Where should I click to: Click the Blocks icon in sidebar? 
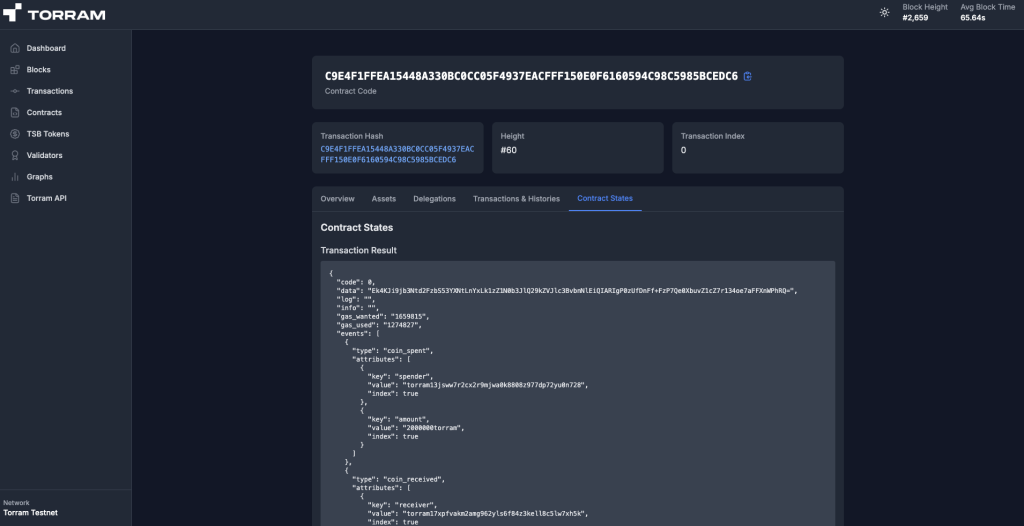tap(15, 70)
